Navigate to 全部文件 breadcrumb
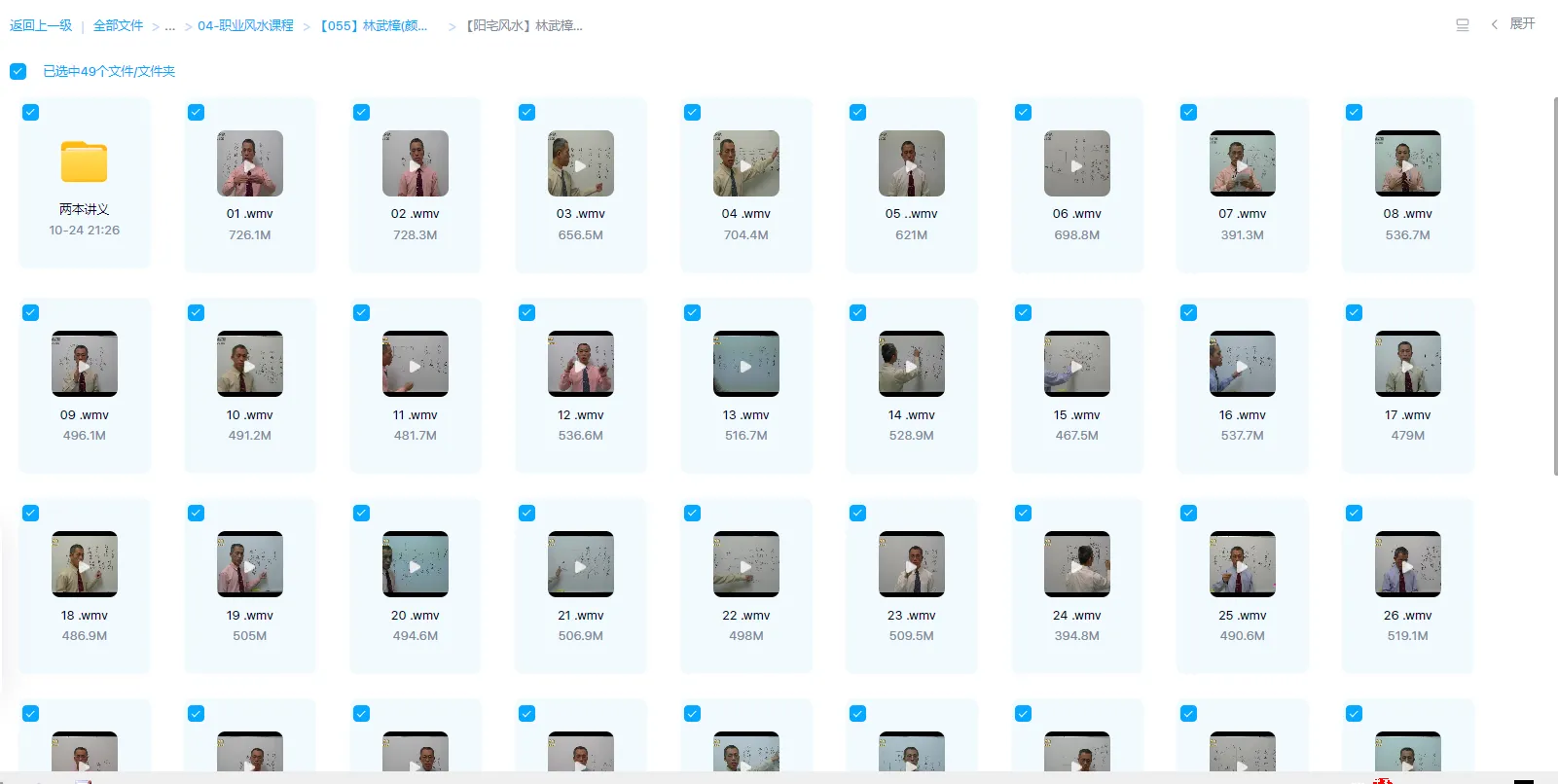Viewport: 1558px width, 784px height. [118, 25]
